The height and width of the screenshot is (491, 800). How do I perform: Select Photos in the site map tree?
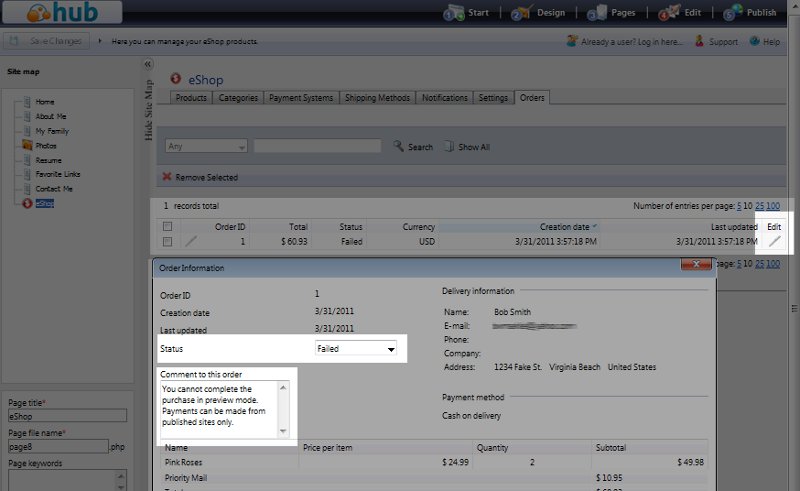click(46, 145)
